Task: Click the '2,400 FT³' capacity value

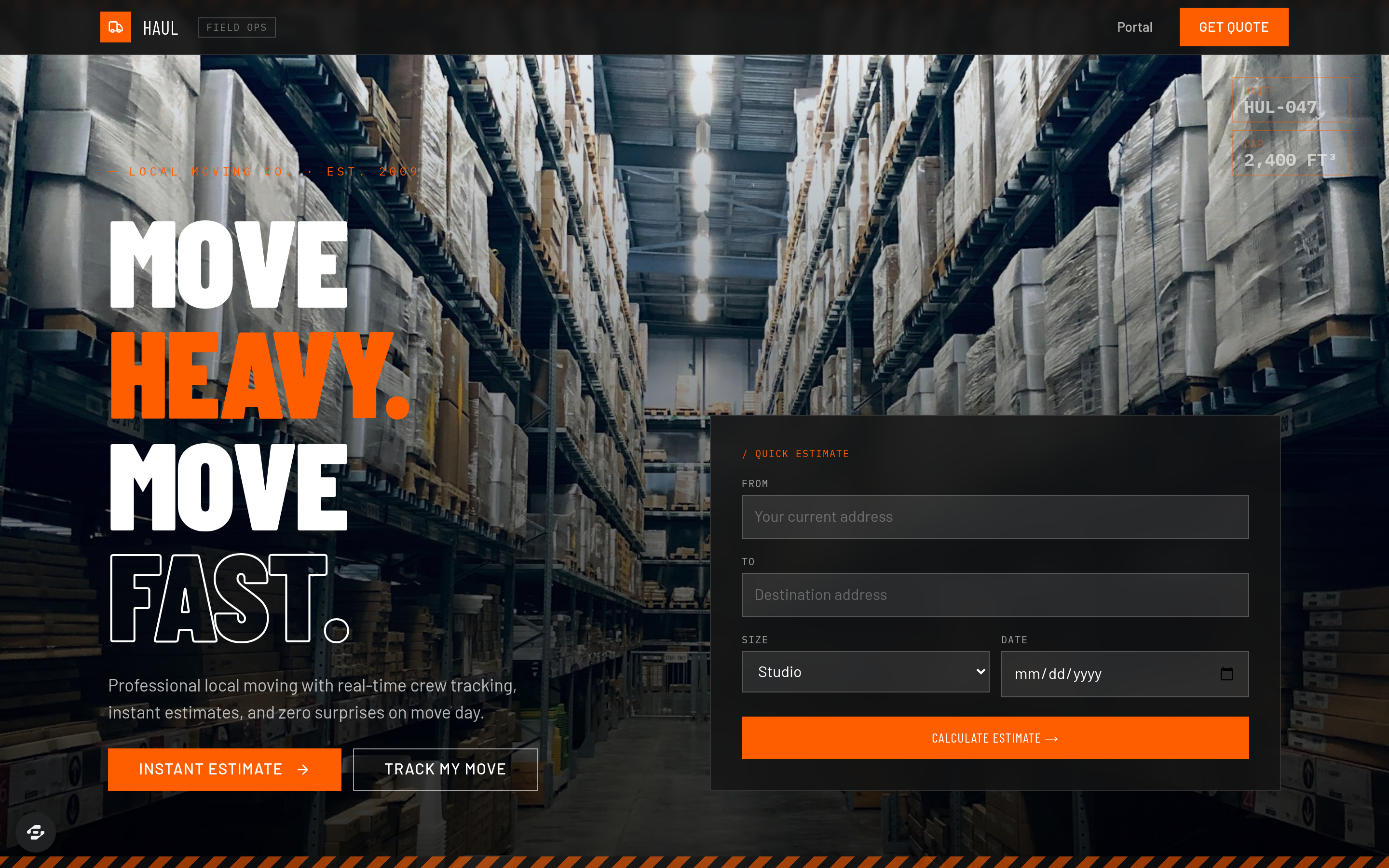Action: [x=1290, y=160]
